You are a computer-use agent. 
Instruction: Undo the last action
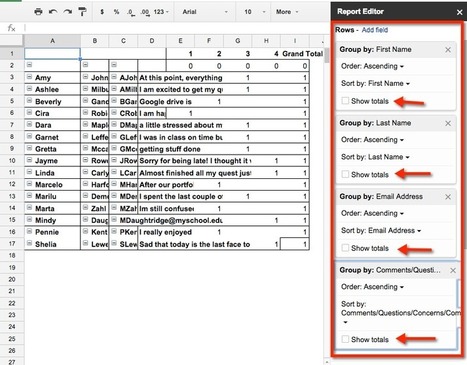[x=53, y=12]
